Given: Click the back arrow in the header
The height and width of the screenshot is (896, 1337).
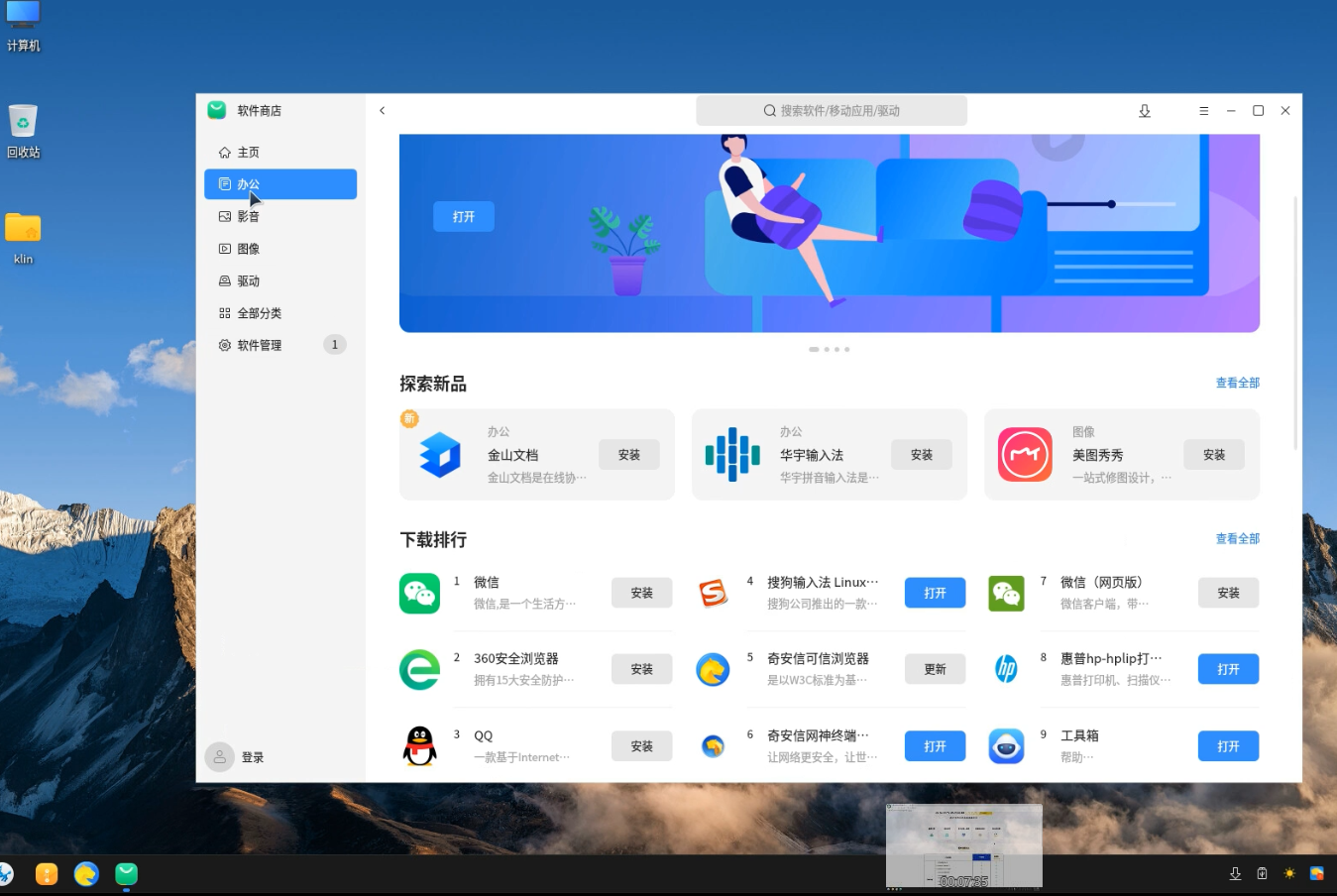Looking at the screenshot, I should [383, 111].
